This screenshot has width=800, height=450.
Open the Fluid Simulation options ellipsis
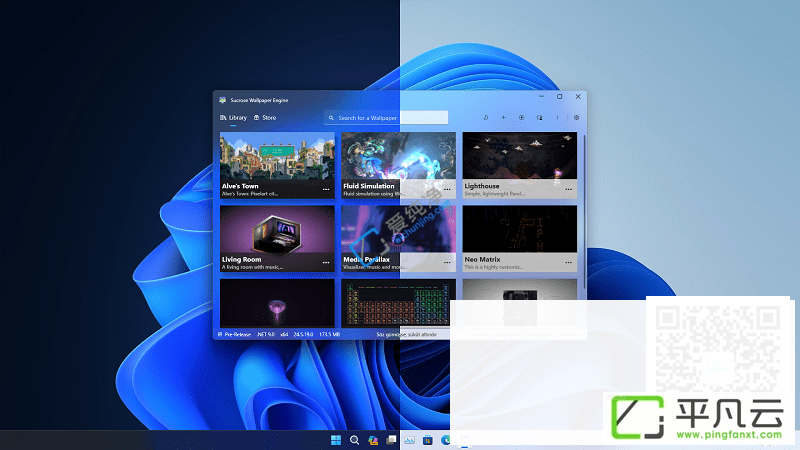tap(447, 189)
